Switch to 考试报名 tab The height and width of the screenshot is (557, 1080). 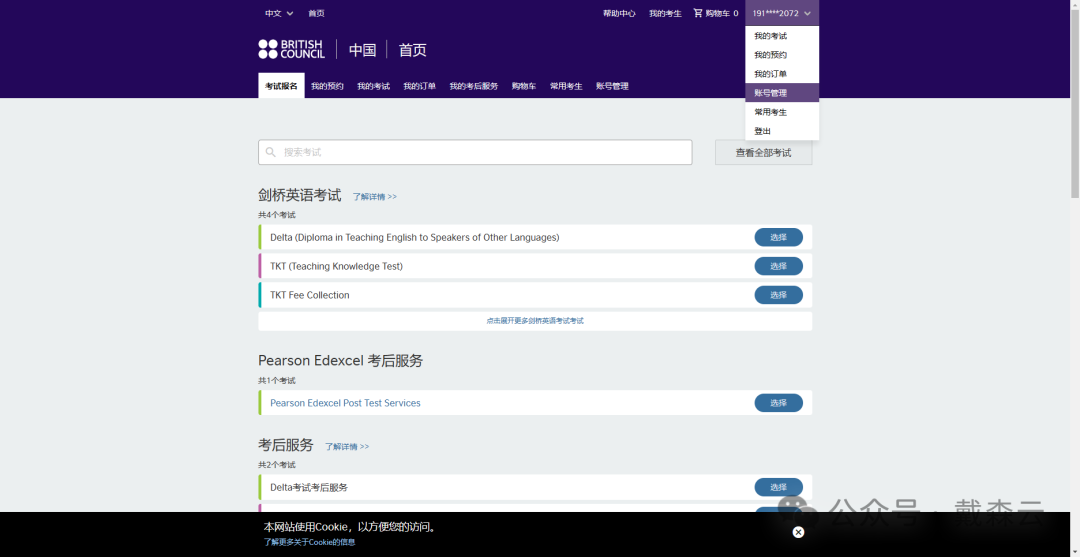coord(281,86)
